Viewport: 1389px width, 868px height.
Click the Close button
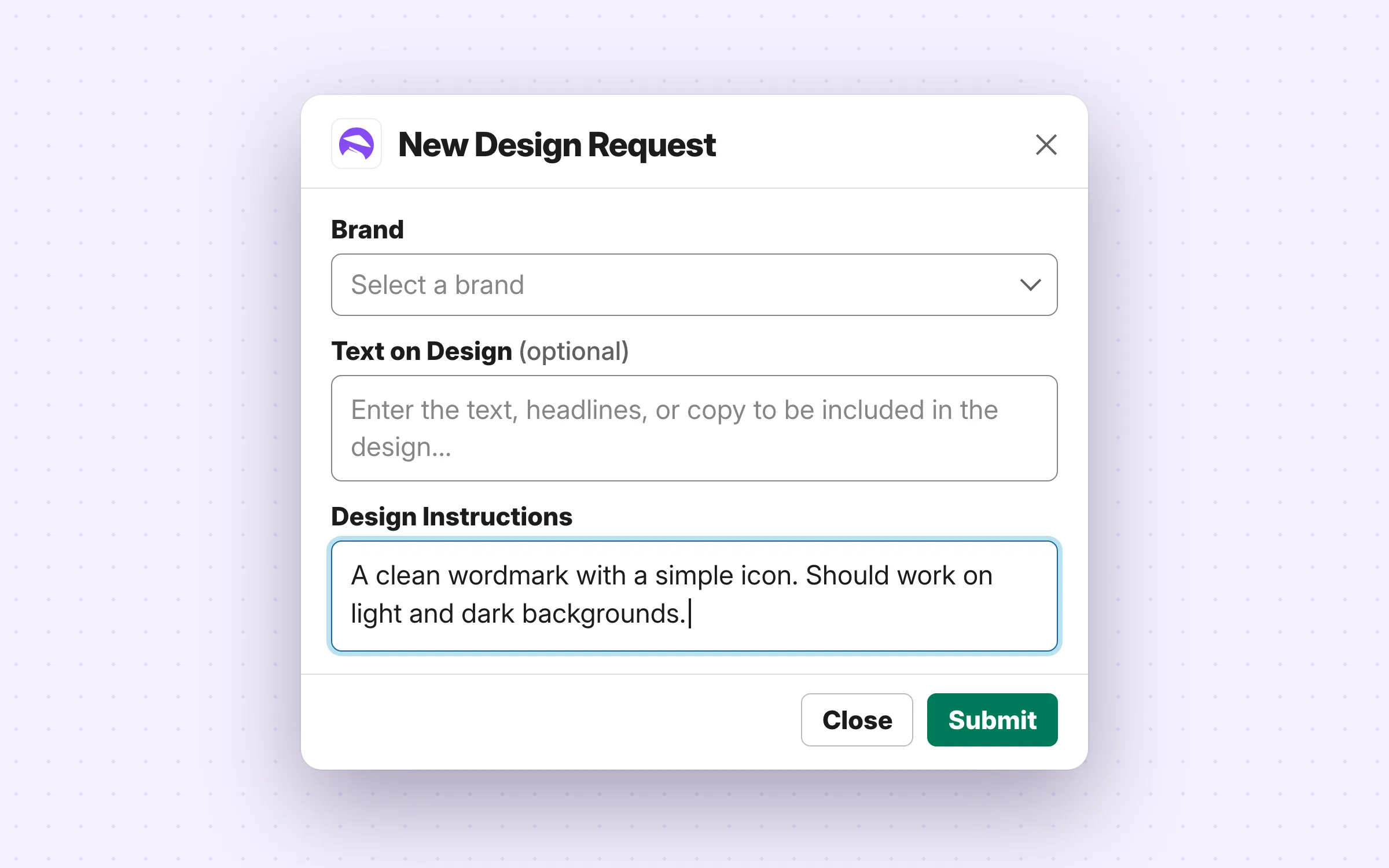coord(857,720)
